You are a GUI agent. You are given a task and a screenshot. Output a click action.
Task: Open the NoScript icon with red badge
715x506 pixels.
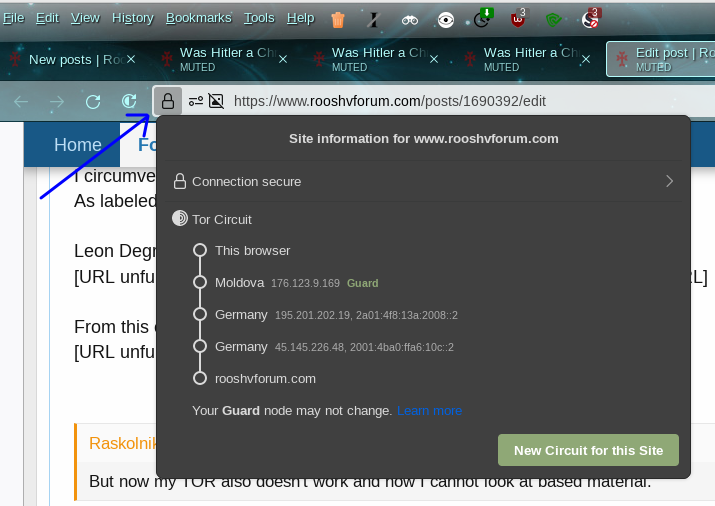pos(591,18)
